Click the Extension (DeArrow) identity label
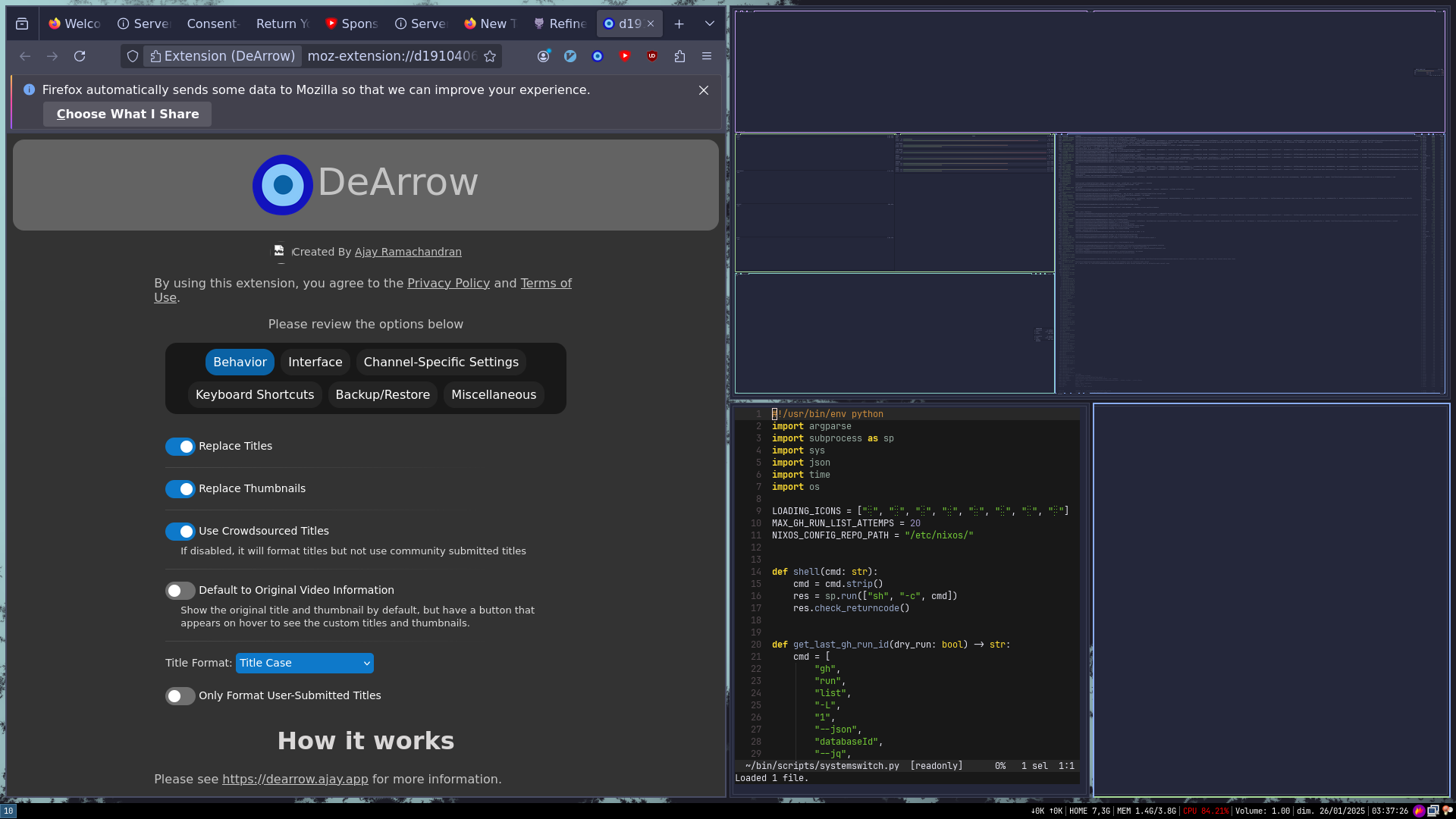The width and height of the screenshot is (1456, 819). click(222, 56)
